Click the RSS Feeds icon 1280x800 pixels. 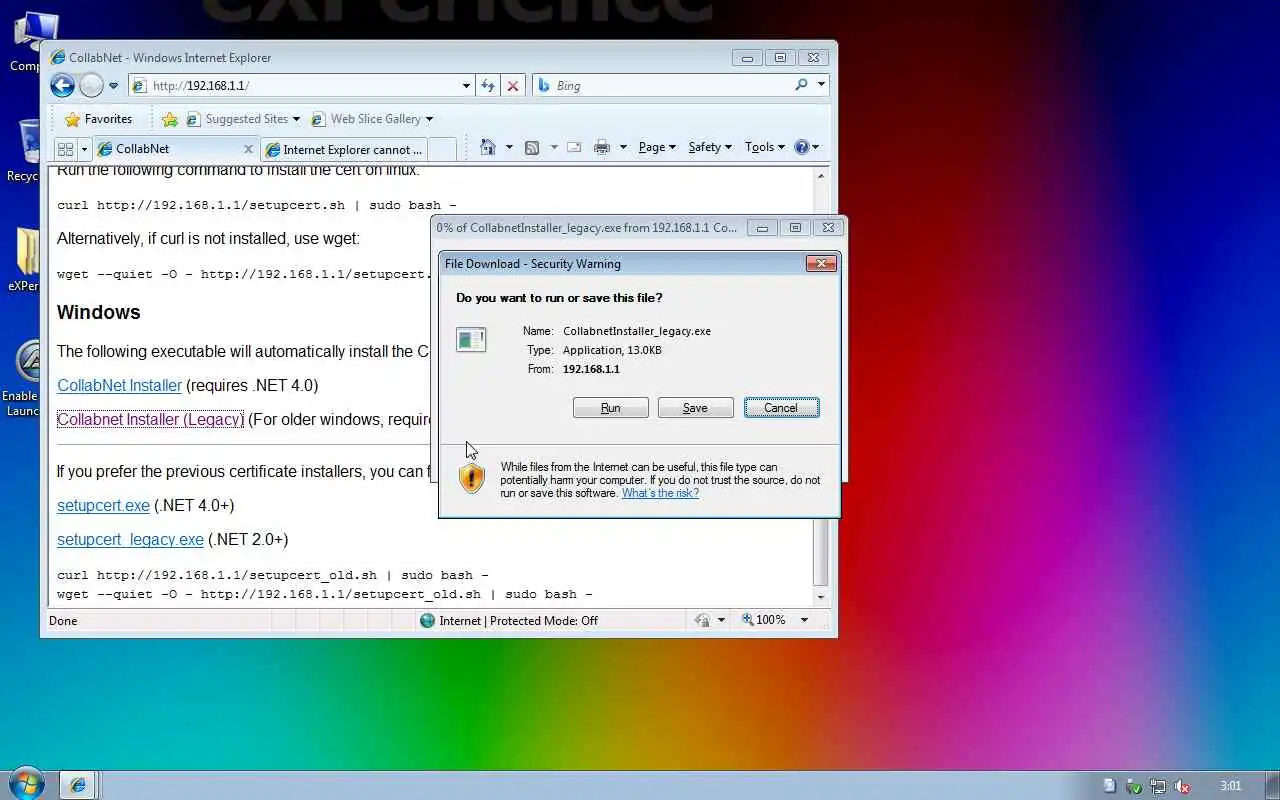pyautogui.click(x=532, y=147)
